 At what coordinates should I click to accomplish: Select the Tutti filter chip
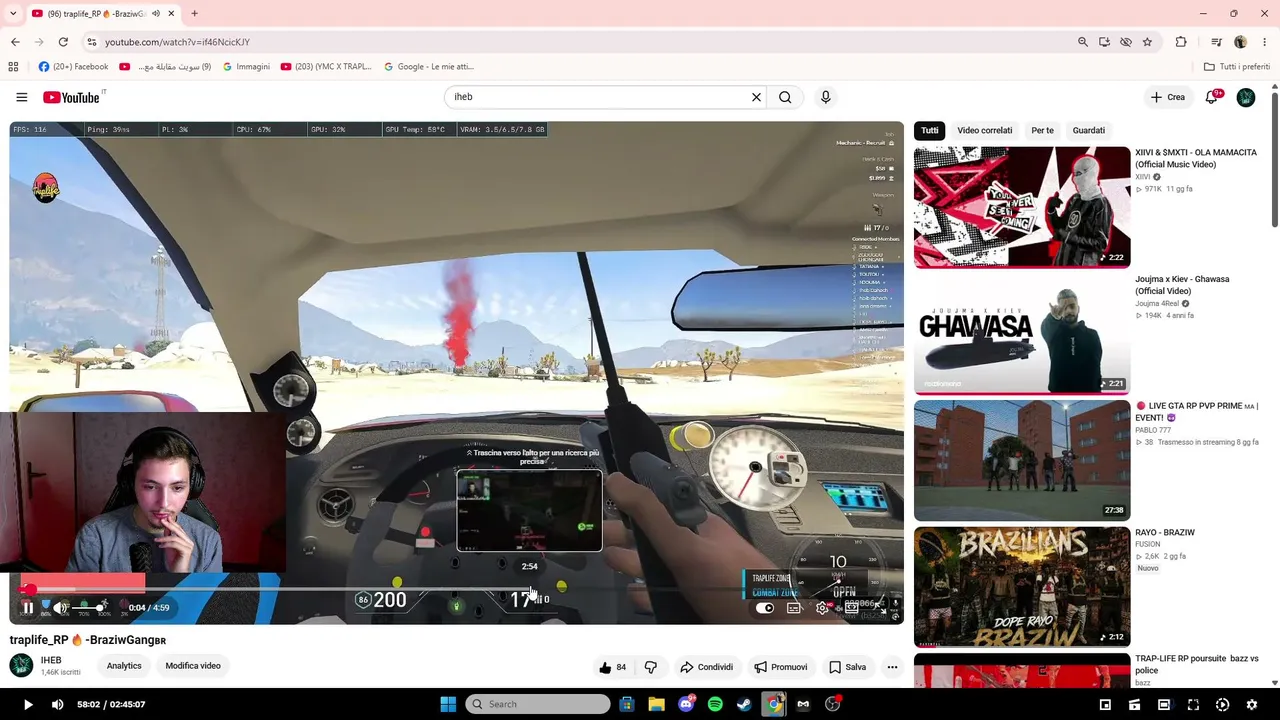930,130
